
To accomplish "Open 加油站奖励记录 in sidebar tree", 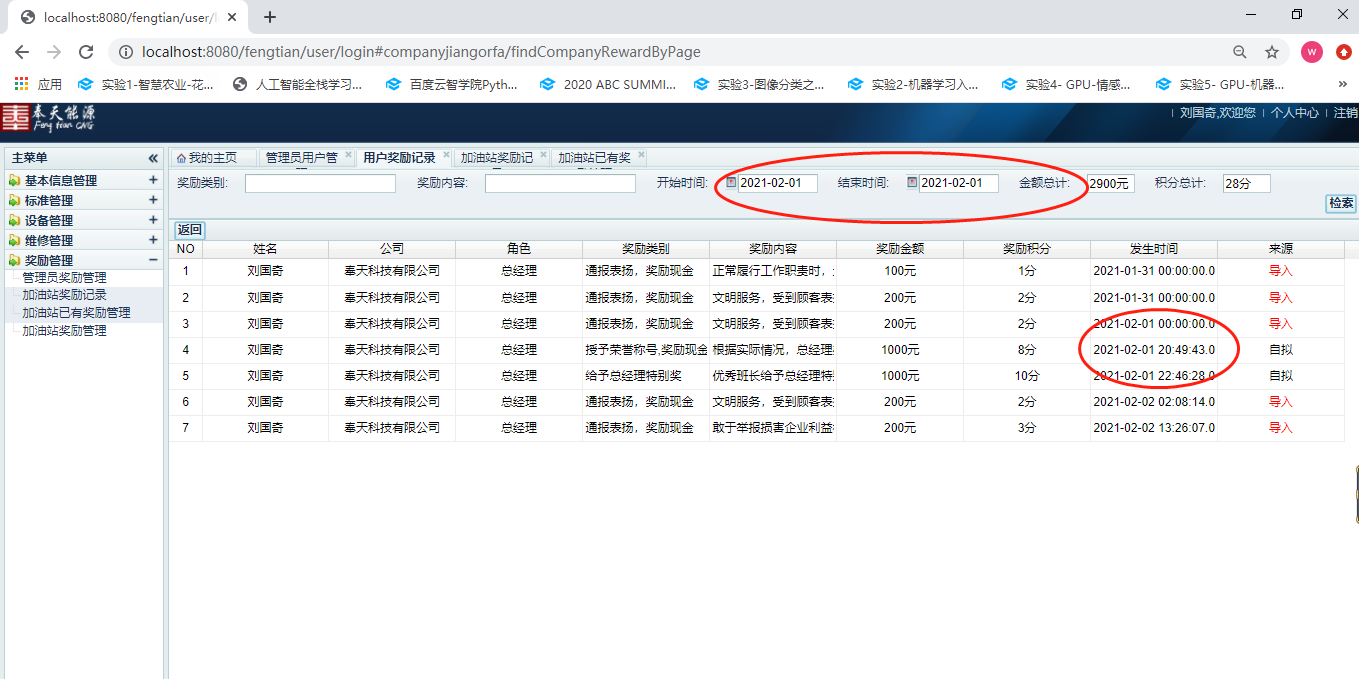I will tap(64, 295).
